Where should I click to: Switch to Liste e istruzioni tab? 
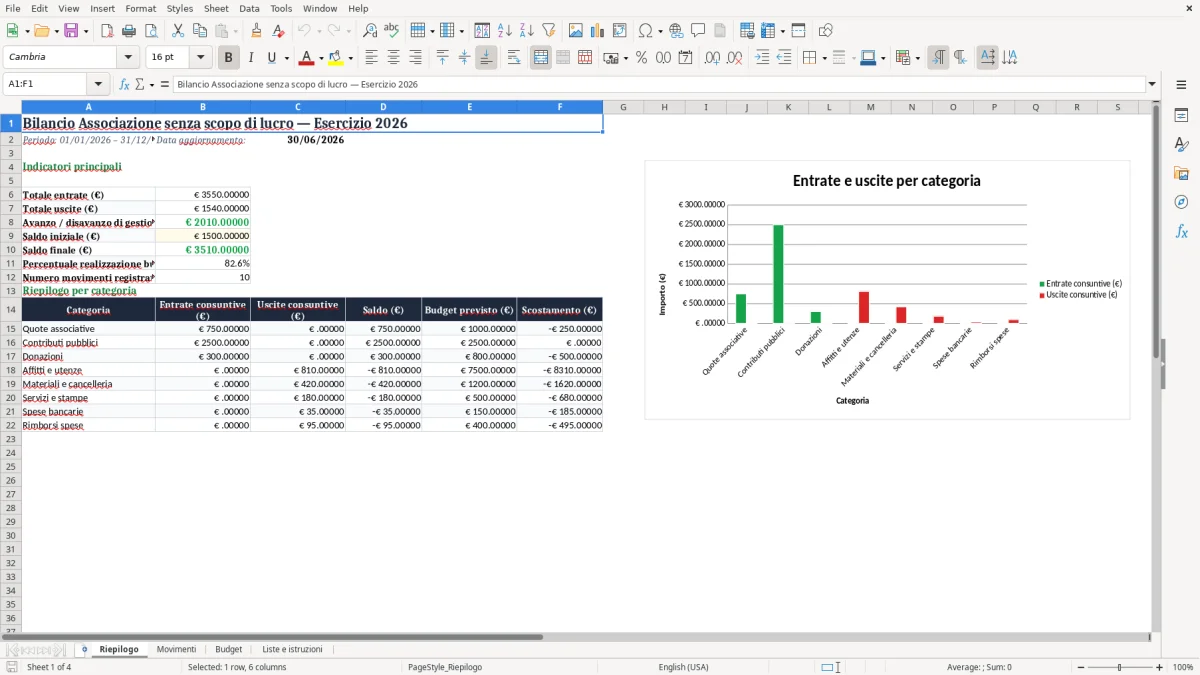(292, 649)
